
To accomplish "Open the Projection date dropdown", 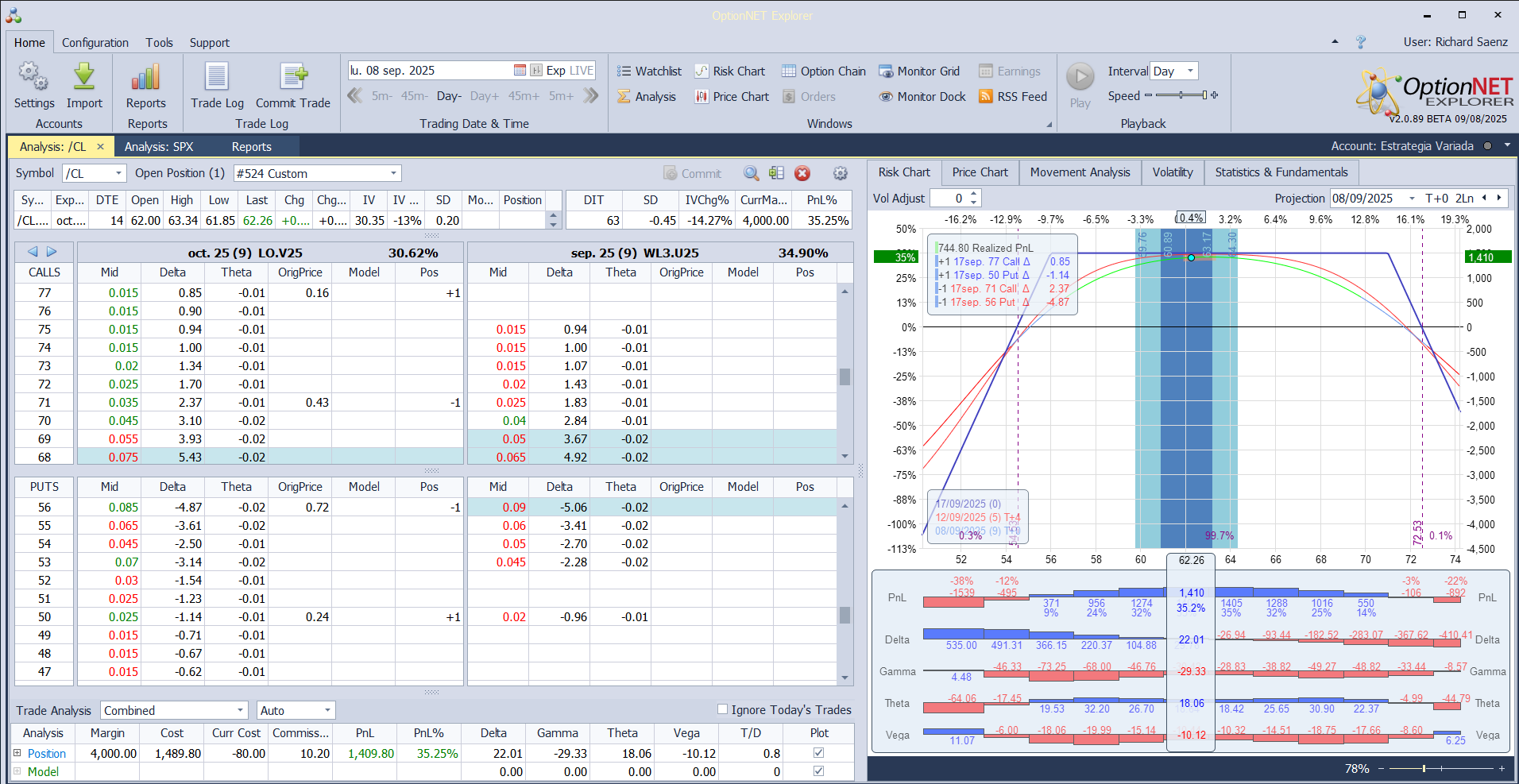I will pos(1412,198).
